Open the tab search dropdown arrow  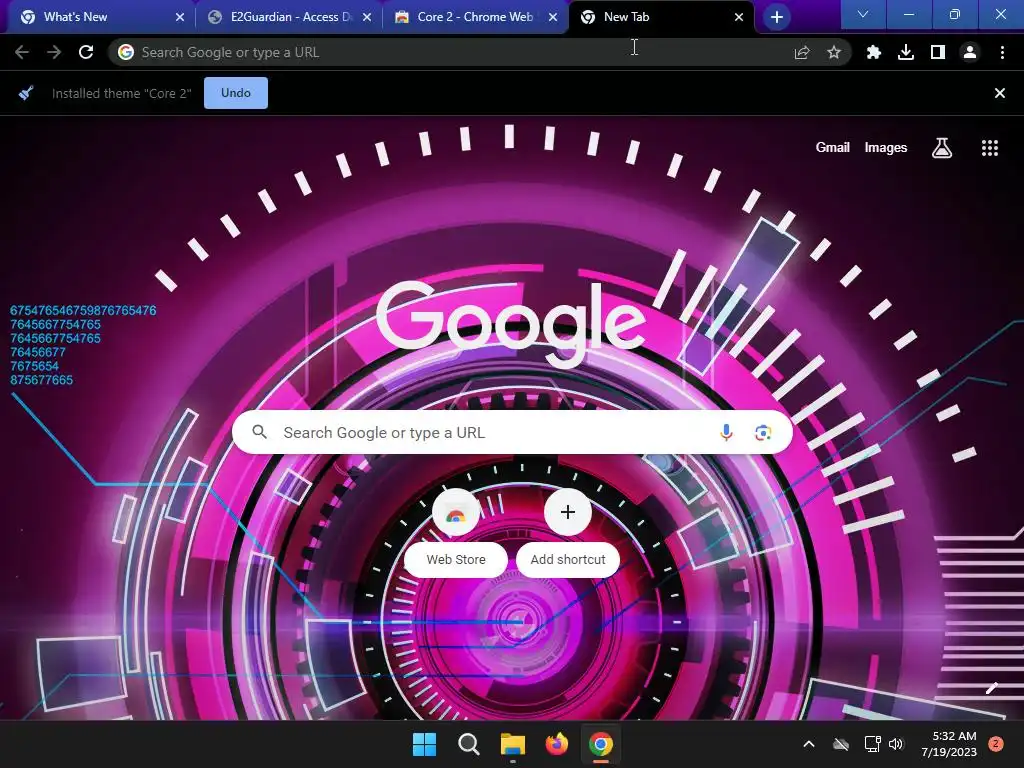[863, 14]
